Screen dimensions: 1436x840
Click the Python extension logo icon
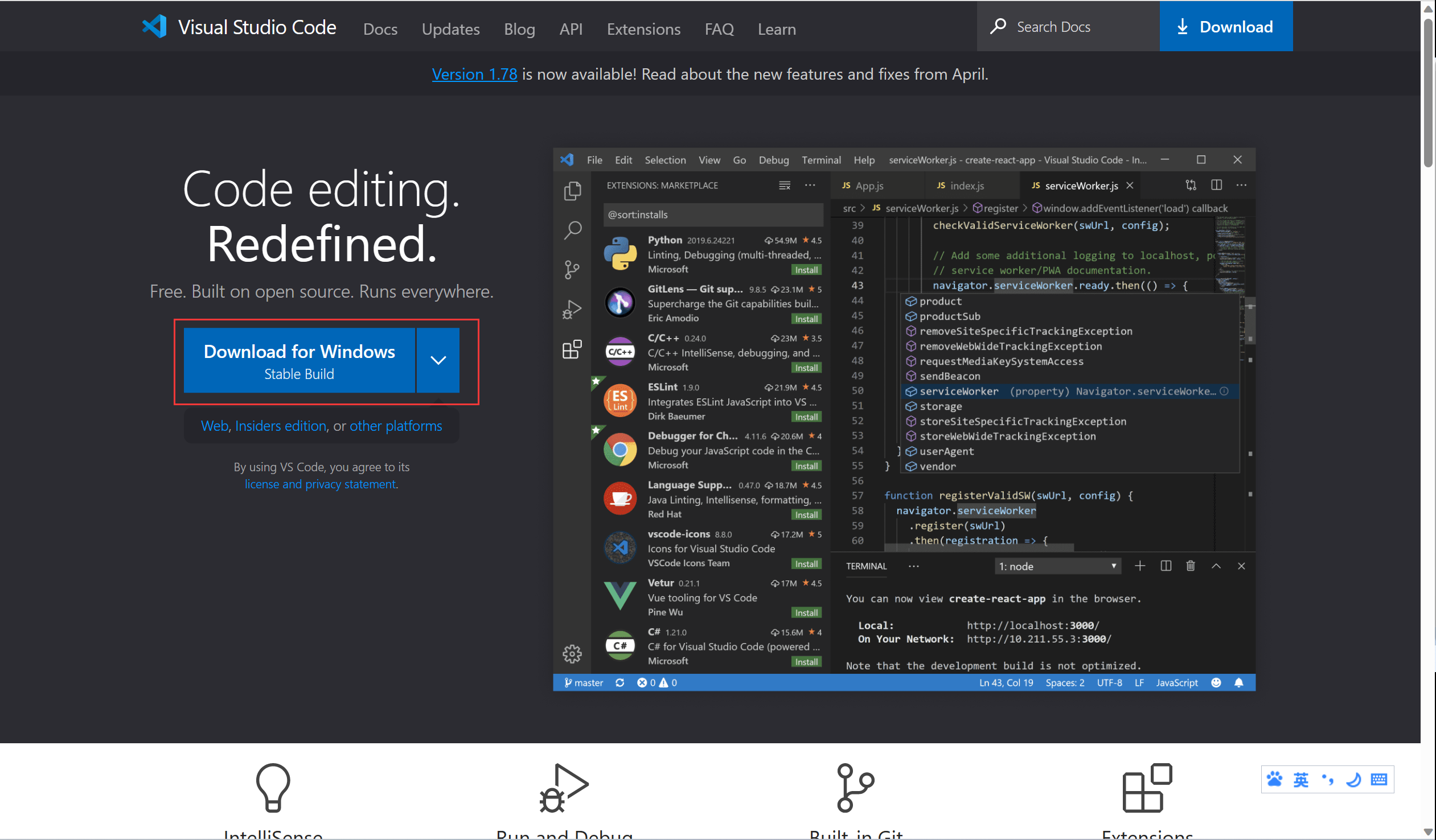(620, 253)
